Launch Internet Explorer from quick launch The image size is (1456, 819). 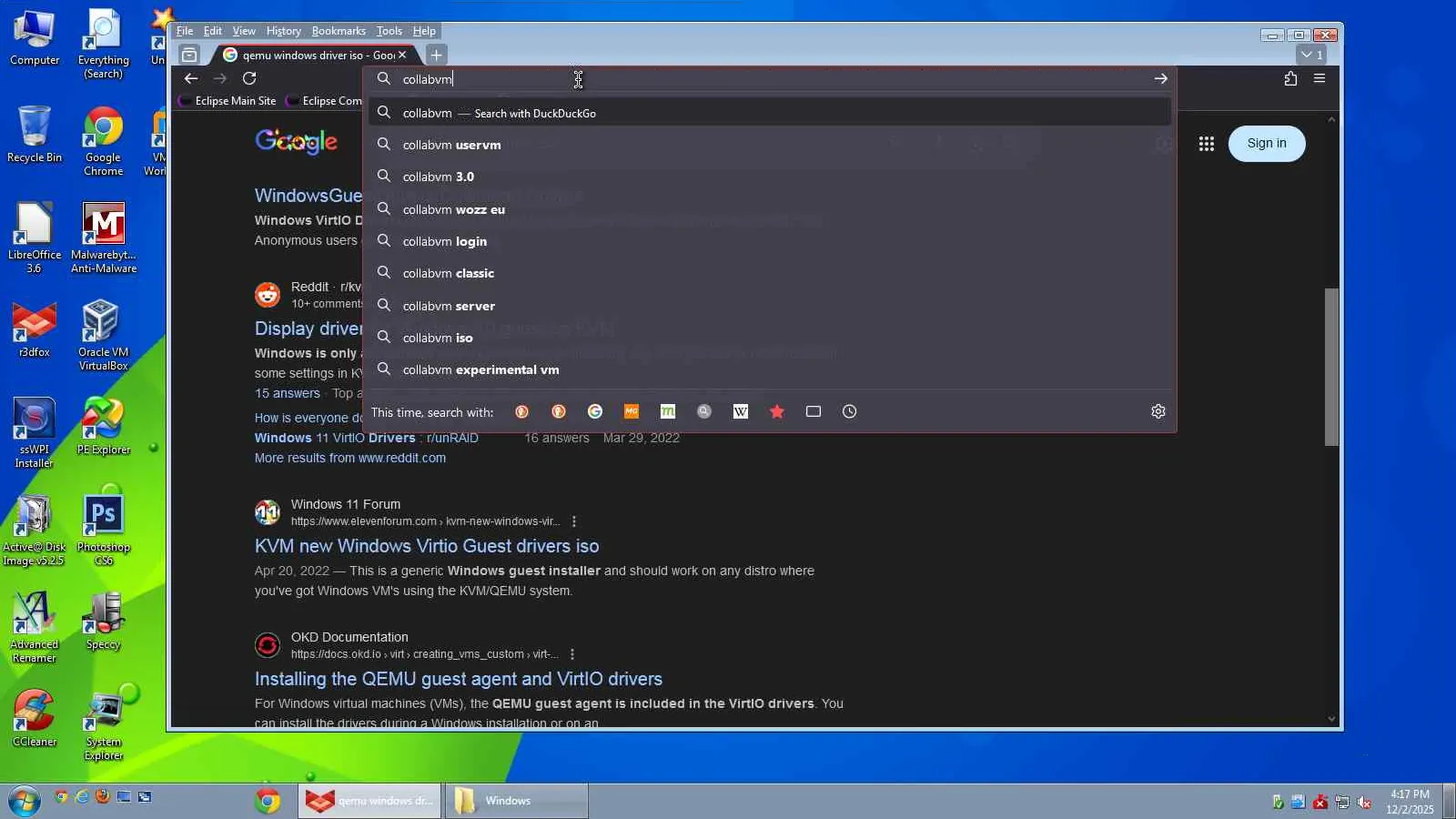point(82,797)
